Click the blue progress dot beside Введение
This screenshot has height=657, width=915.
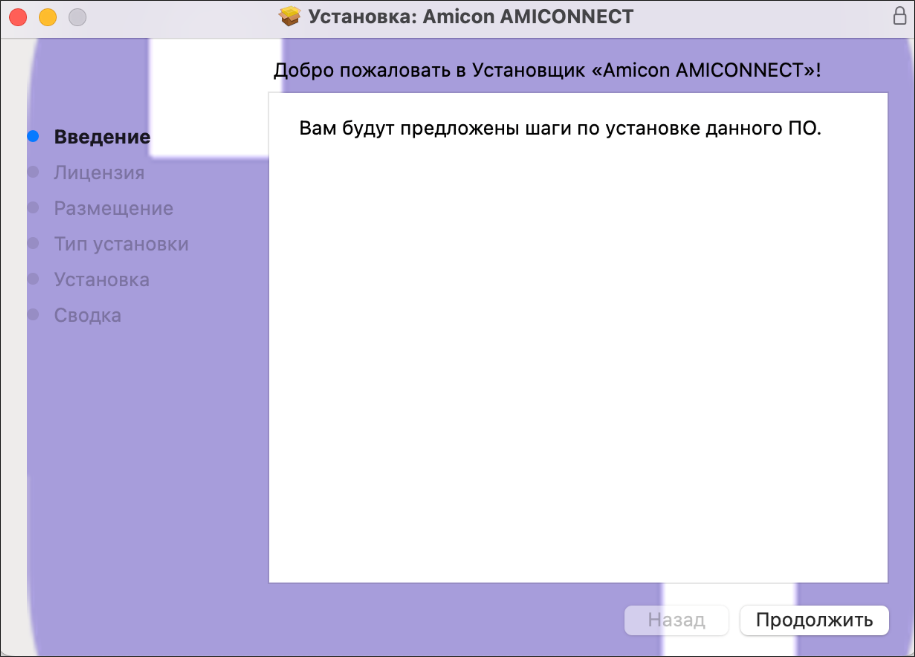[x=36, y=135]
